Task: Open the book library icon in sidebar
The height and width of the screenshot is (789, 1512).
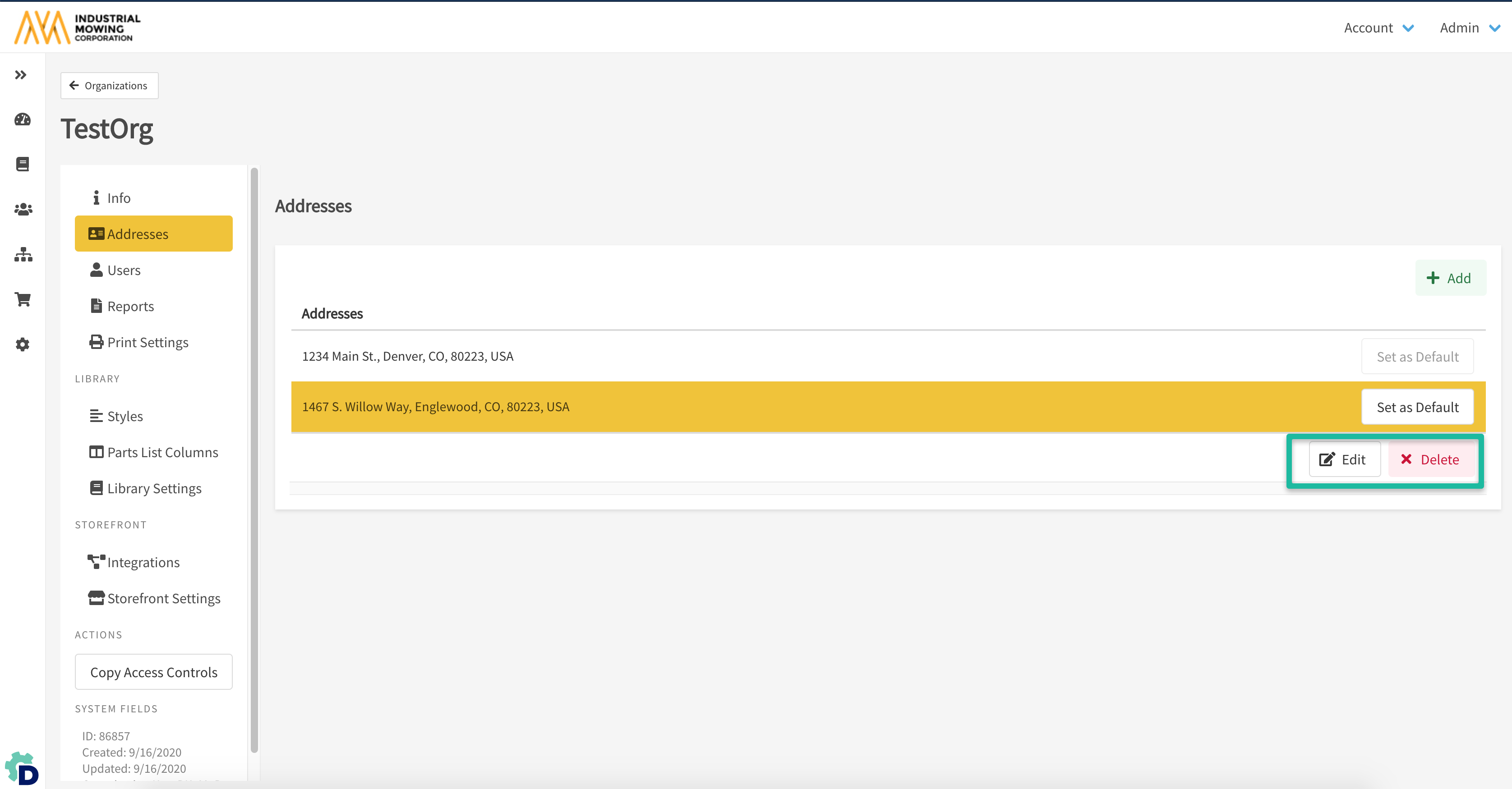Action: (22, 164)
